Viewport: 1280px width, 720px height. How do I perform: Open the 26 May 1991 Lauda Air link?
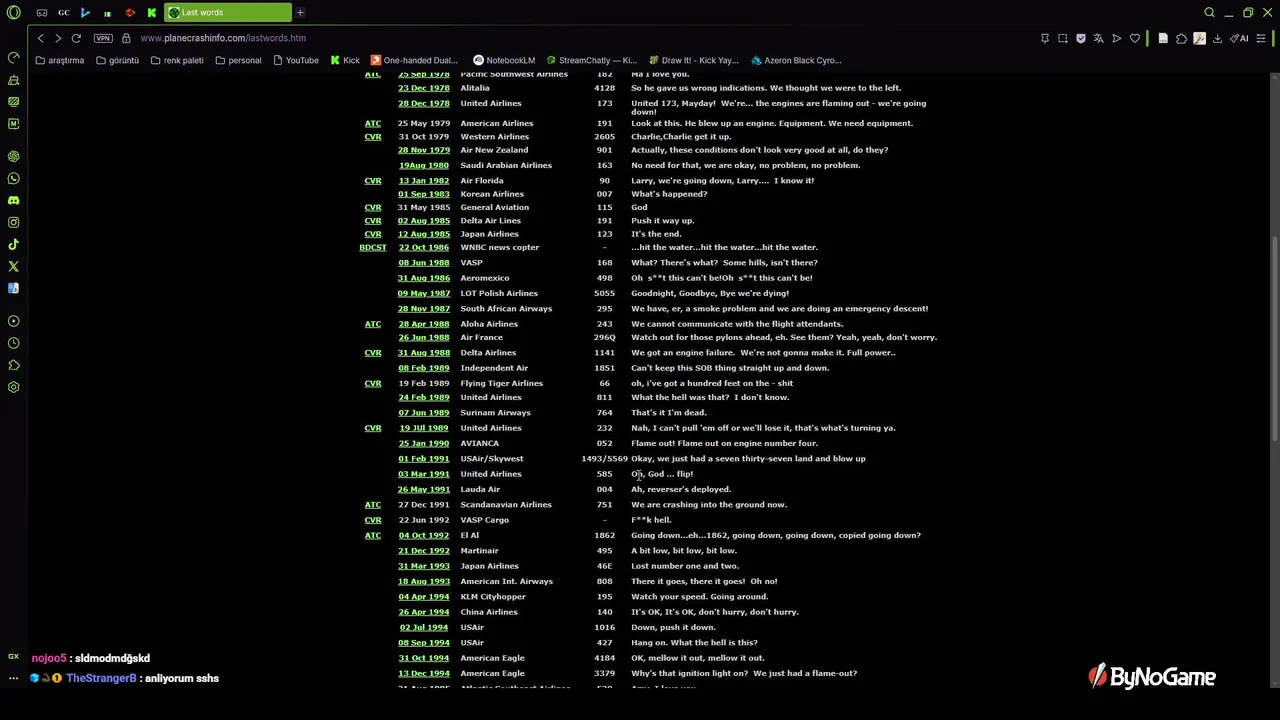pos(424,490)
